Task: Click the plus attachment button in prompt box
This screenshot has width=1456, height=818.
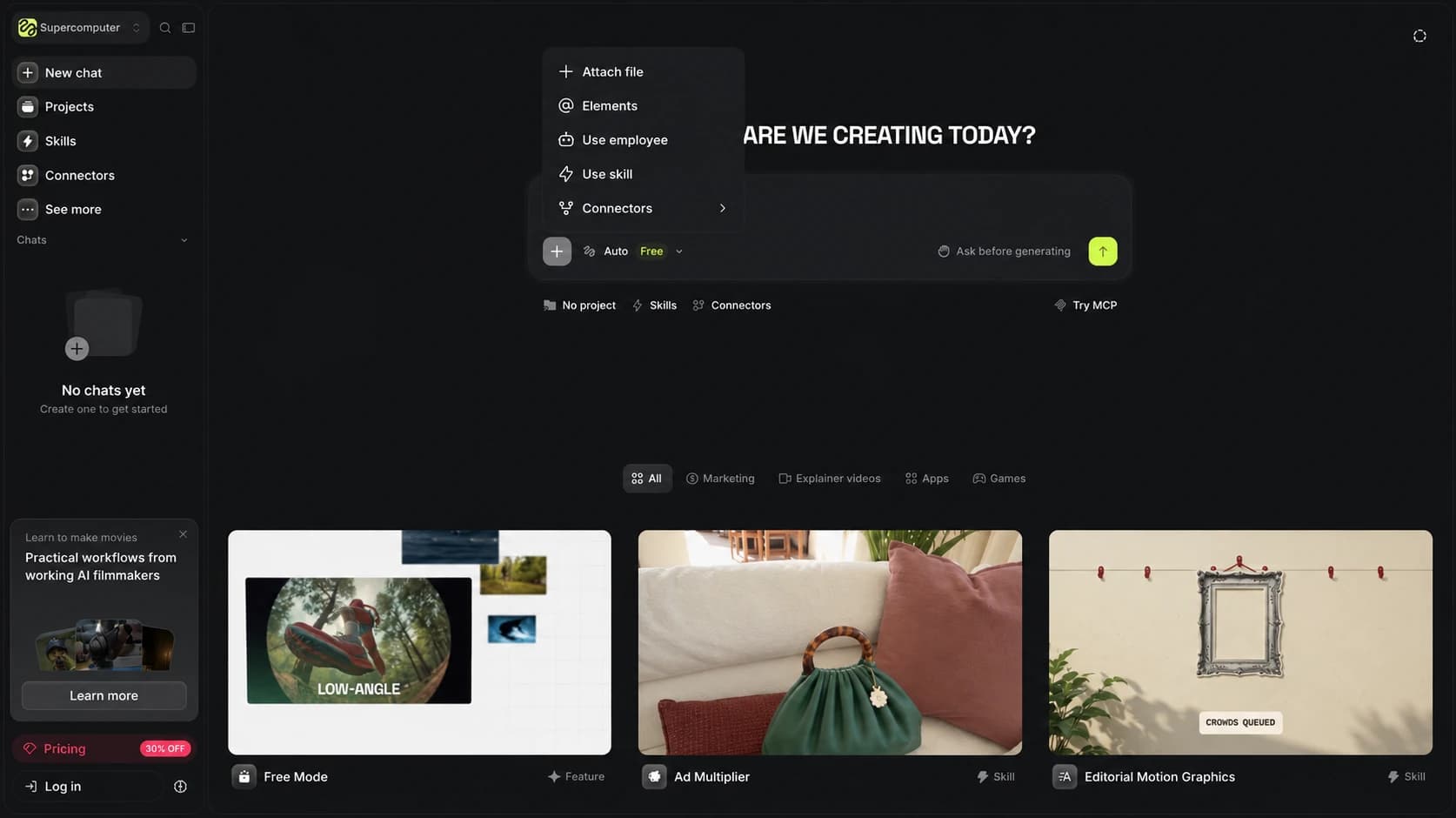Action: [x=557, y=251]
